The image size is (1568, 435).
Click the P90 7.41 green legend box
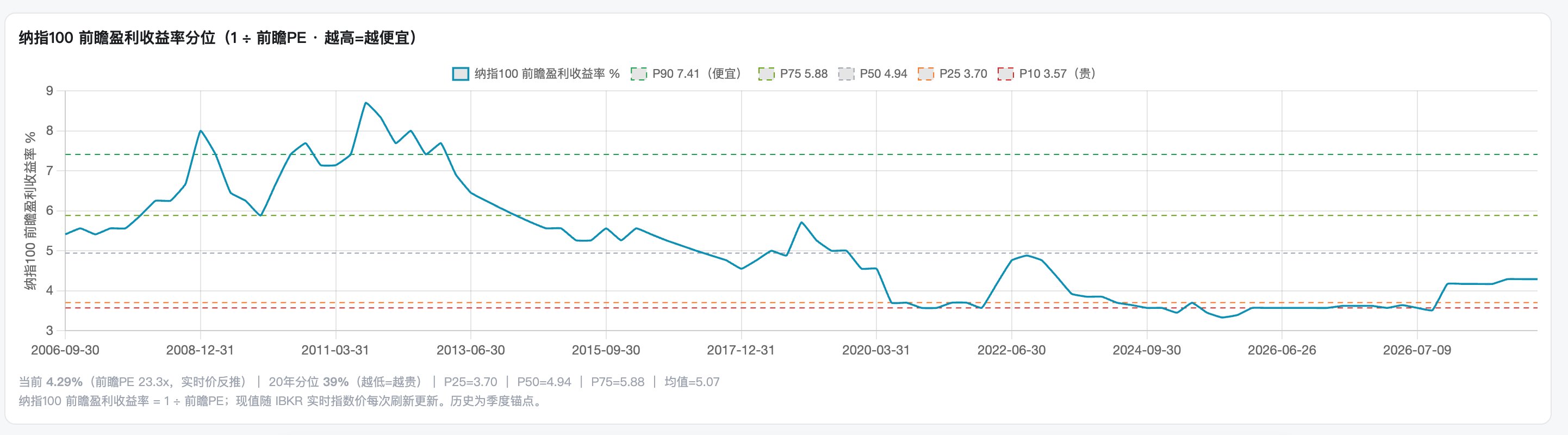[638, 74]
